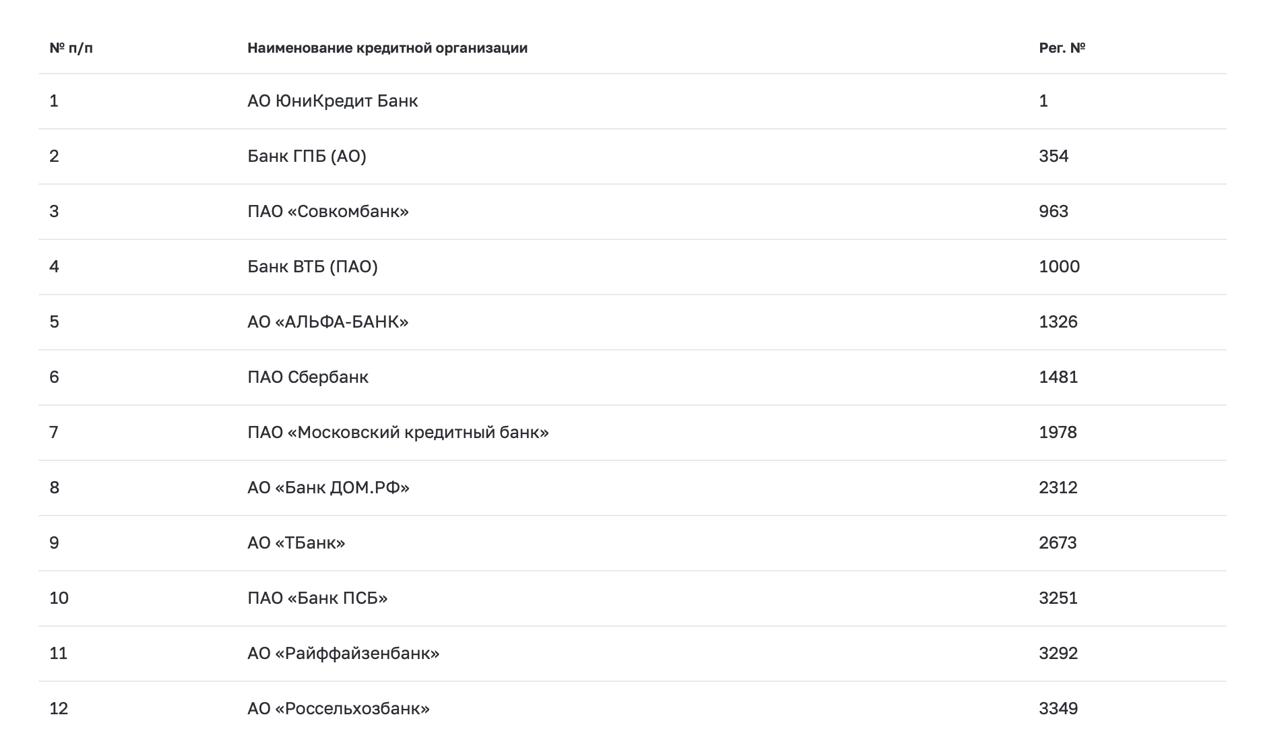Click registration number 354
The height and width of the screenshot is (736, 1280).
[1054, 156]
